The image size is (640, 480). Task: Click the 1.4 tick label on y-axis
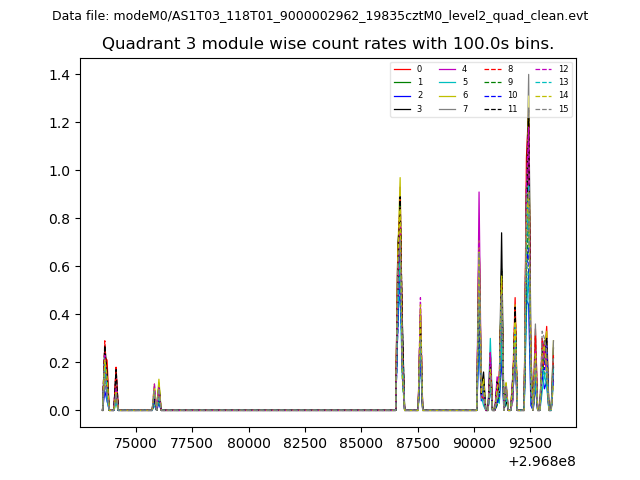tap(62, 75)
